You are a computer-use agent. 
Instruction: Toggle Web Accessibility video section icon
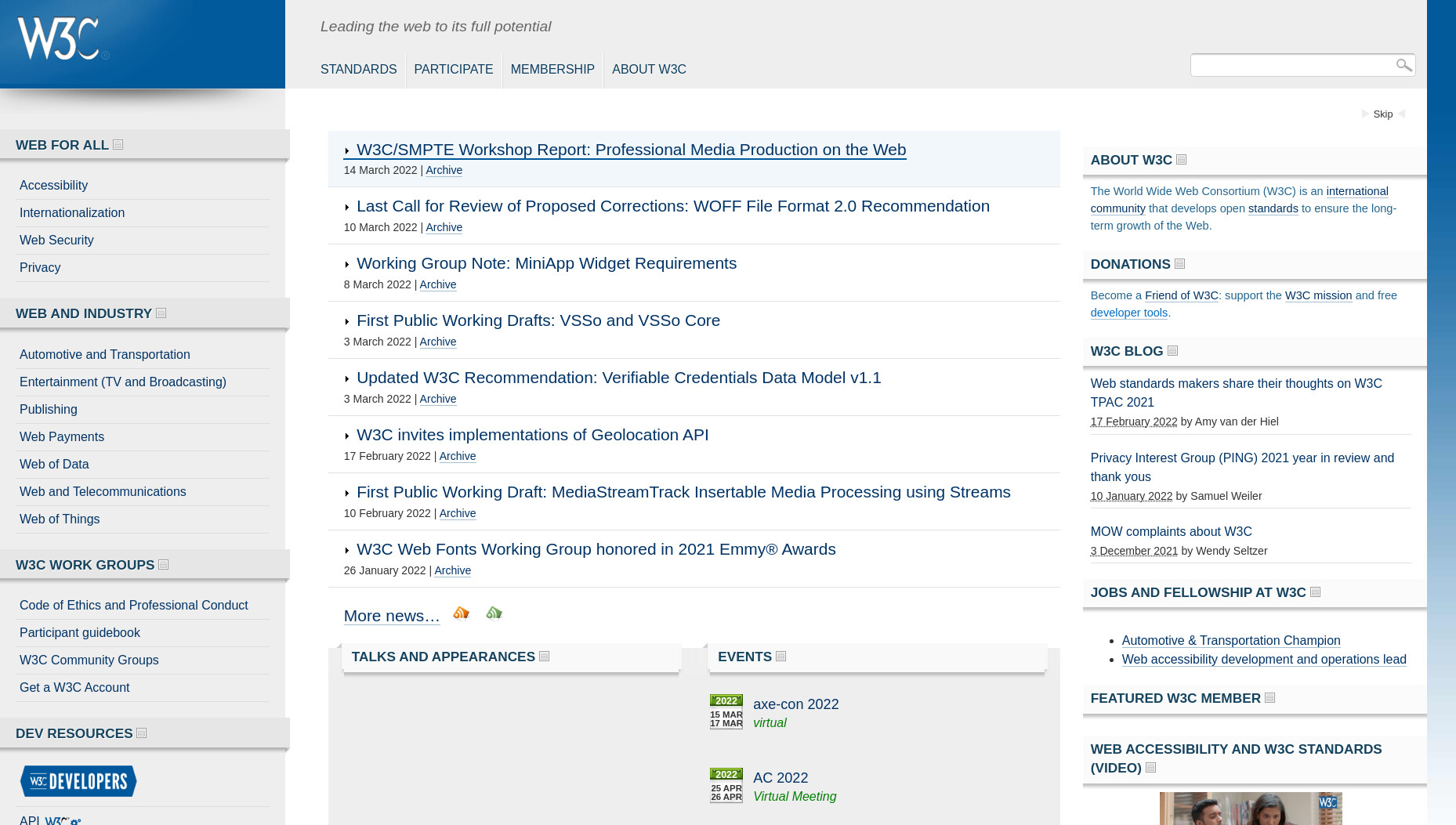point(1151,768)
